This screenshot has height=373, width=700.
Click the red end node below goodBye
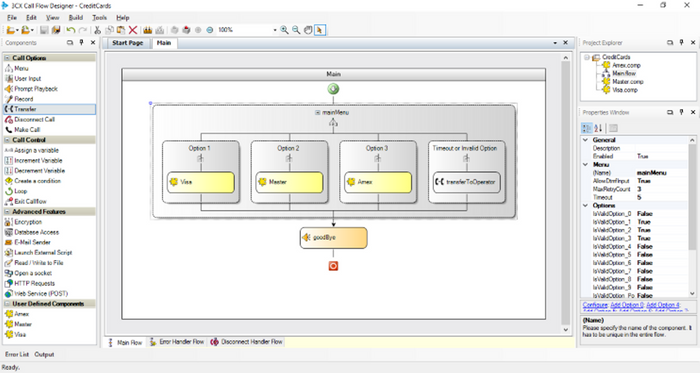click(x=333, y=266)
